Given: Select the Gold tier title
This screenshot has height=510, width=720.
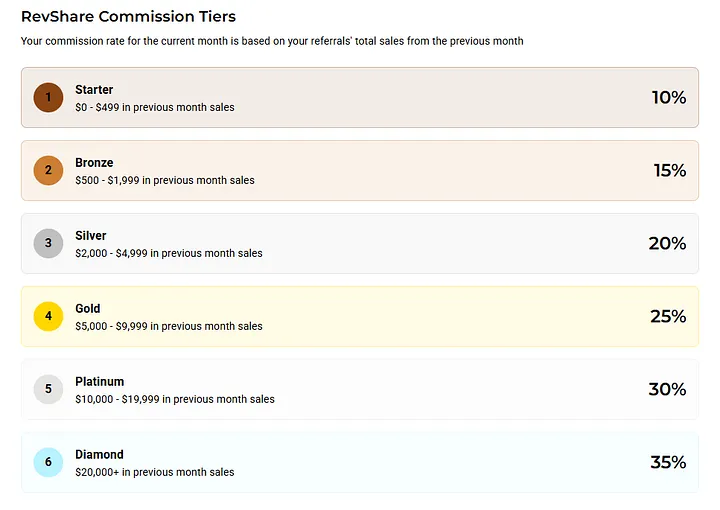Looking at the screenshot, I should [88, 308].
